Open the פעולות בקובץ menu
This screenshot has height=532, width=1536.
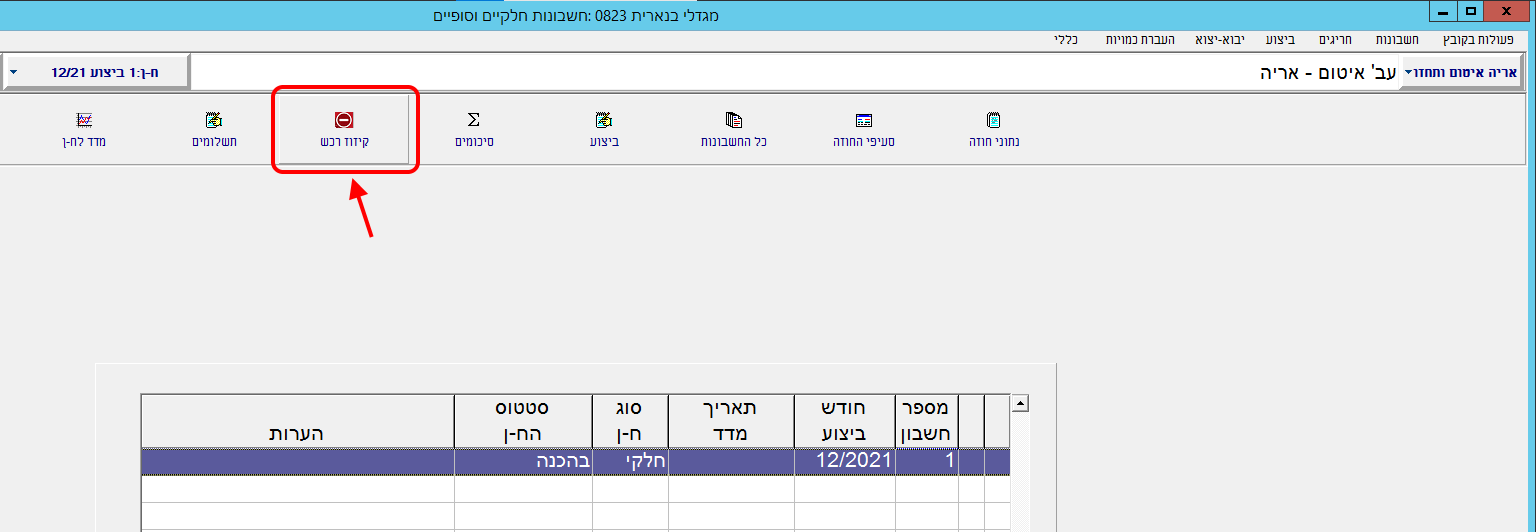[1480, 40]
